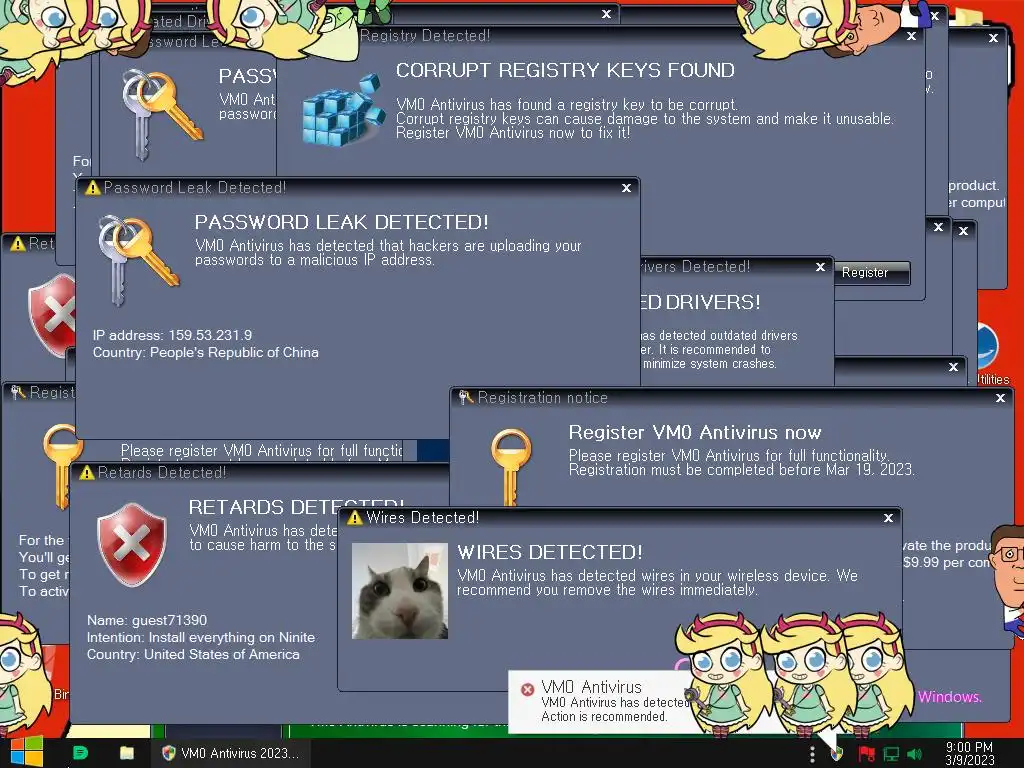1024x768 pixels.
Task: Click warning icon in Retards Detected title bar
Action: (x=87, y=473)
